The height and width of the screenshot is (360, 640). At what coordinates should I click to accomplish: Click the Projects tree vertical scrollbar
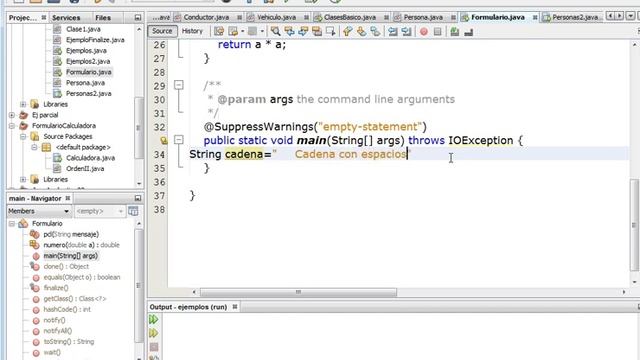139,127
